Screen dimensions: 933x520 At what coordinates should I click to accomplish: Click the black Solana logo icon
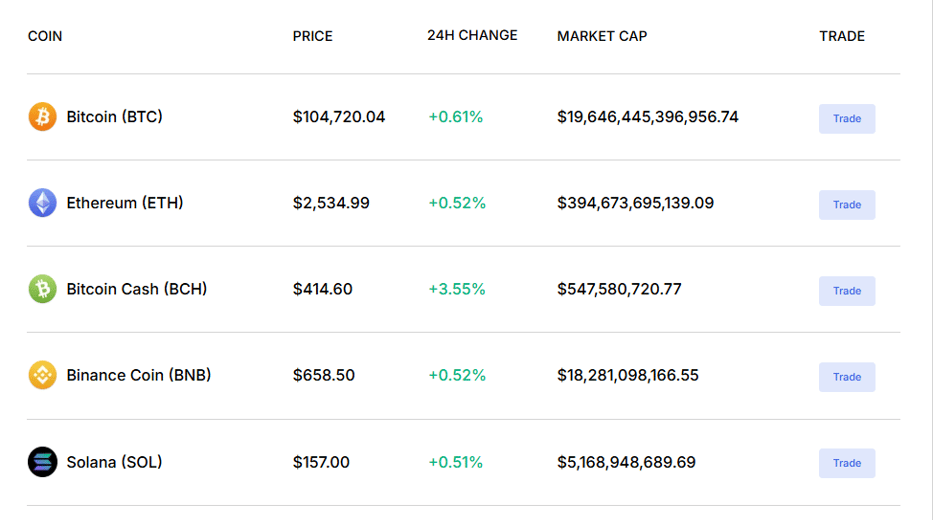tap(42, 462)
